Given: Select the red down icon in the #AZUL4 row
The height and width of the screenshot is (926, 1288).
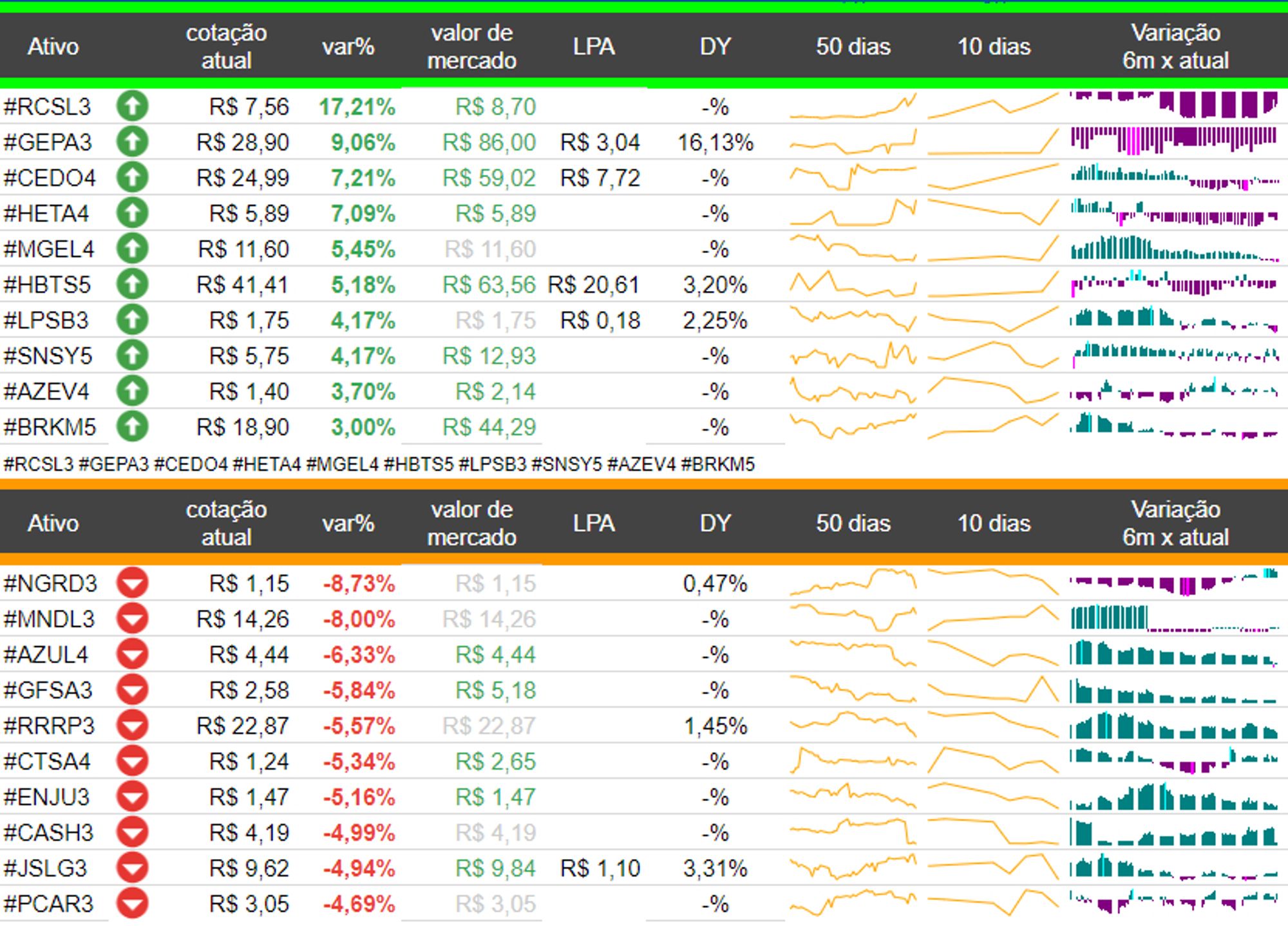Looking at the screenshot, I should 133,654.
